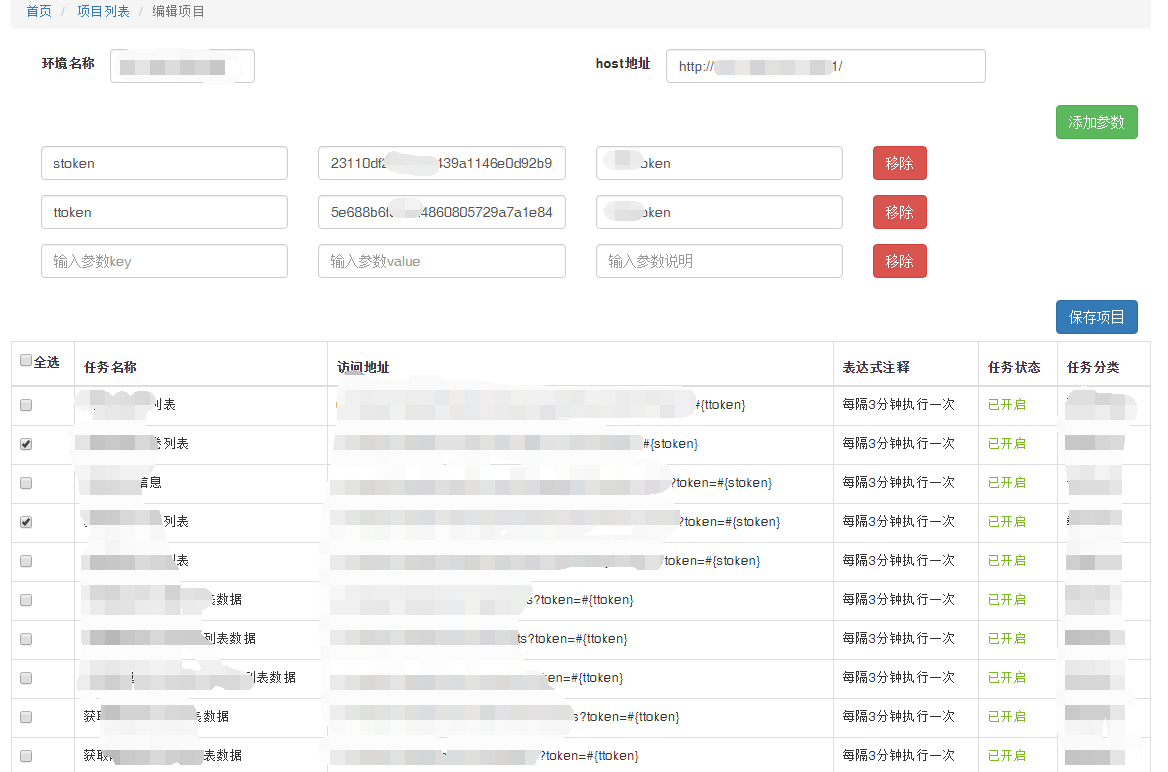Click the 任务分类 column header
Viewport: 1168px width, 772px height.
pyautogui.click(x=1093, y=367)
